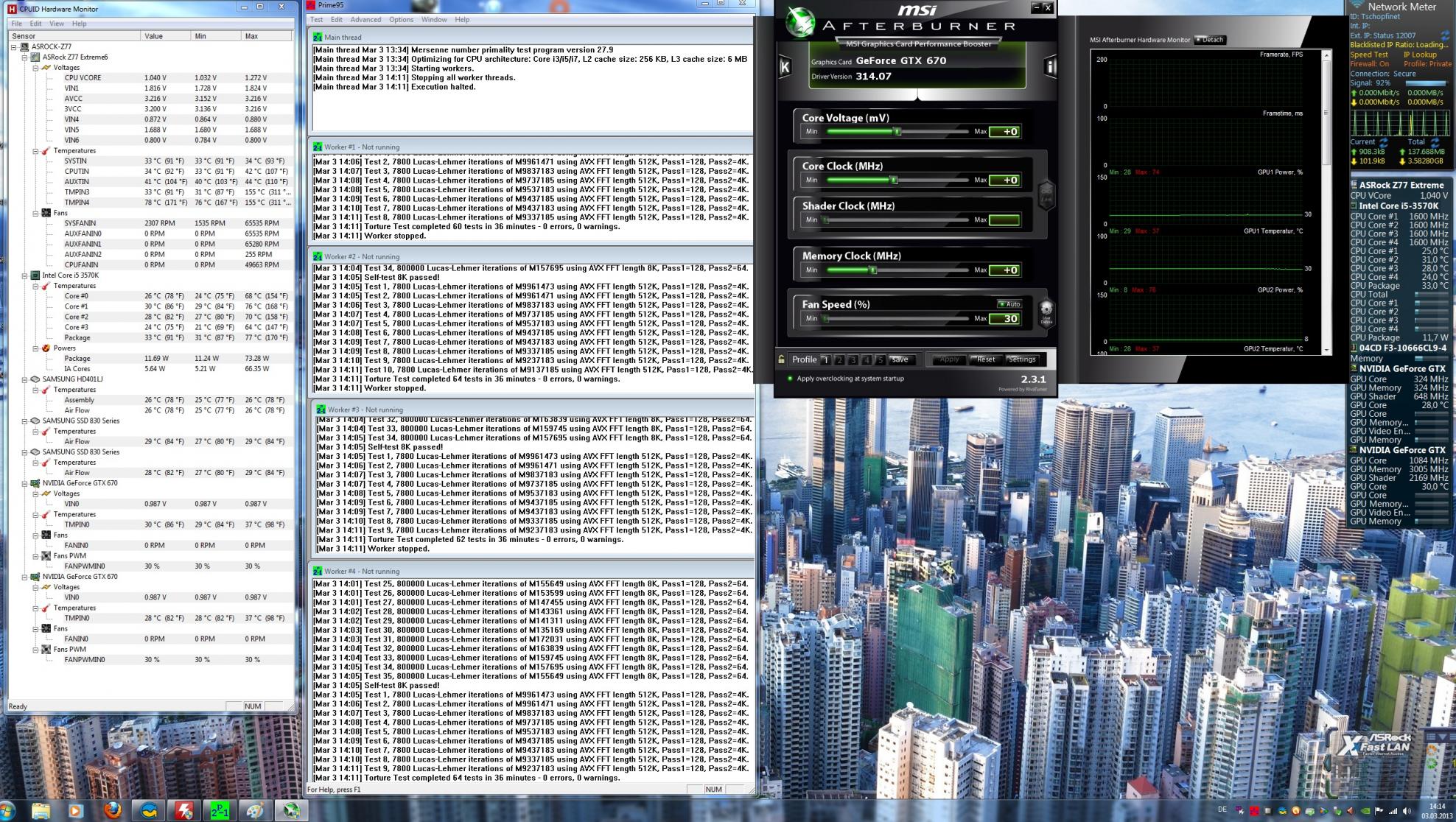Toggle Apply overclocking at system startup
Image resolution: width=1456 pixels, height=822 pixels.
tap(791, 379)
